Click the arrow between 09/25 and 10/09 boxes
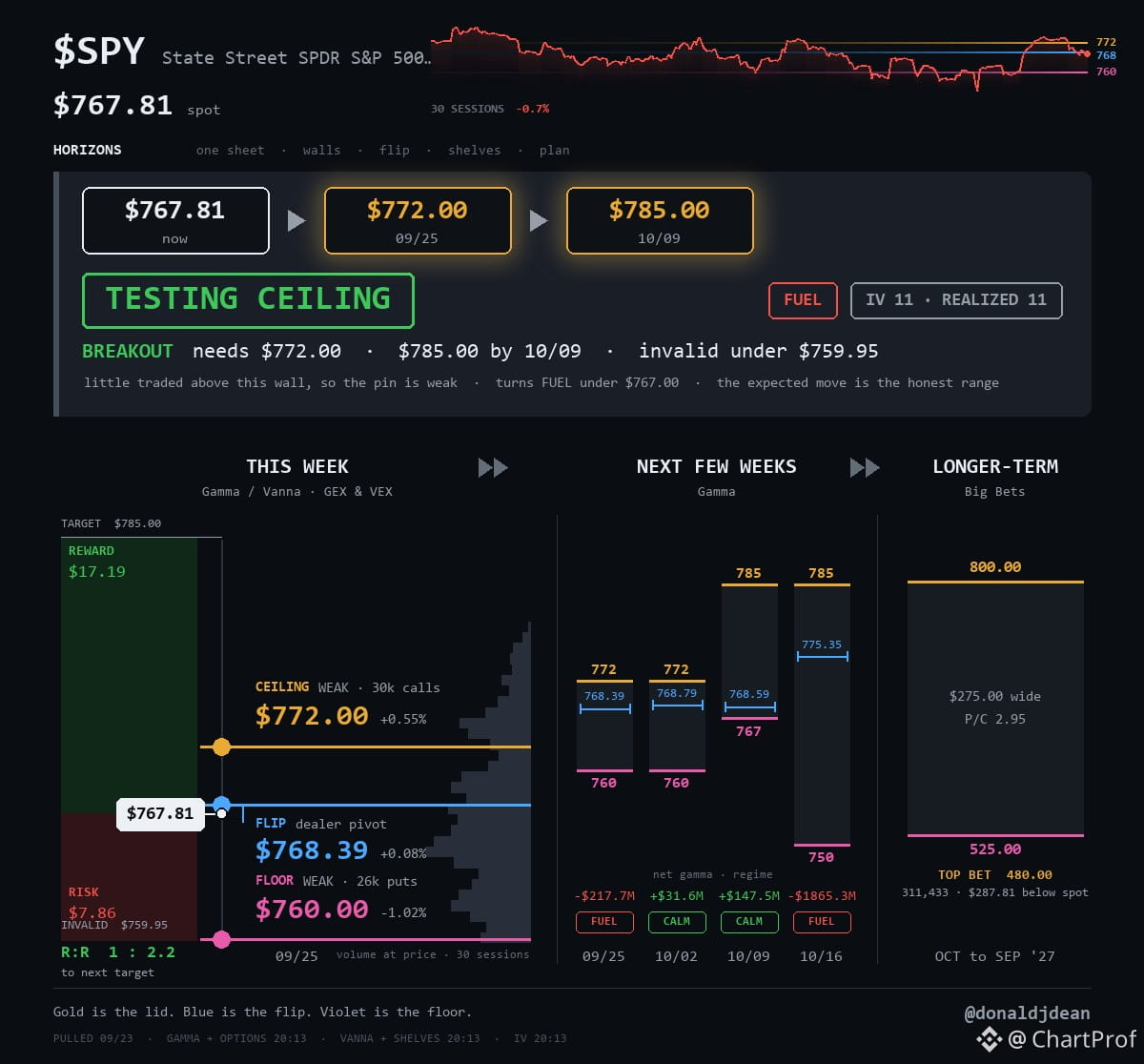 pos(539,221)
